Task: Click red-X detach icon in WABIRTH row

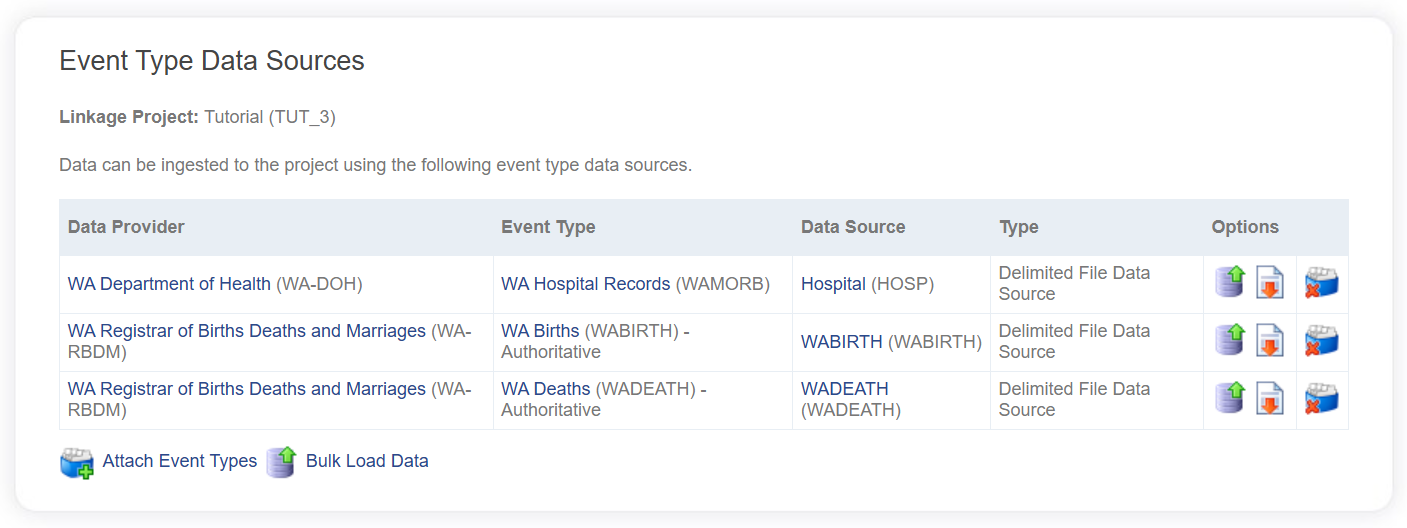Action: pyautogui.click(x=1321, y=341)
